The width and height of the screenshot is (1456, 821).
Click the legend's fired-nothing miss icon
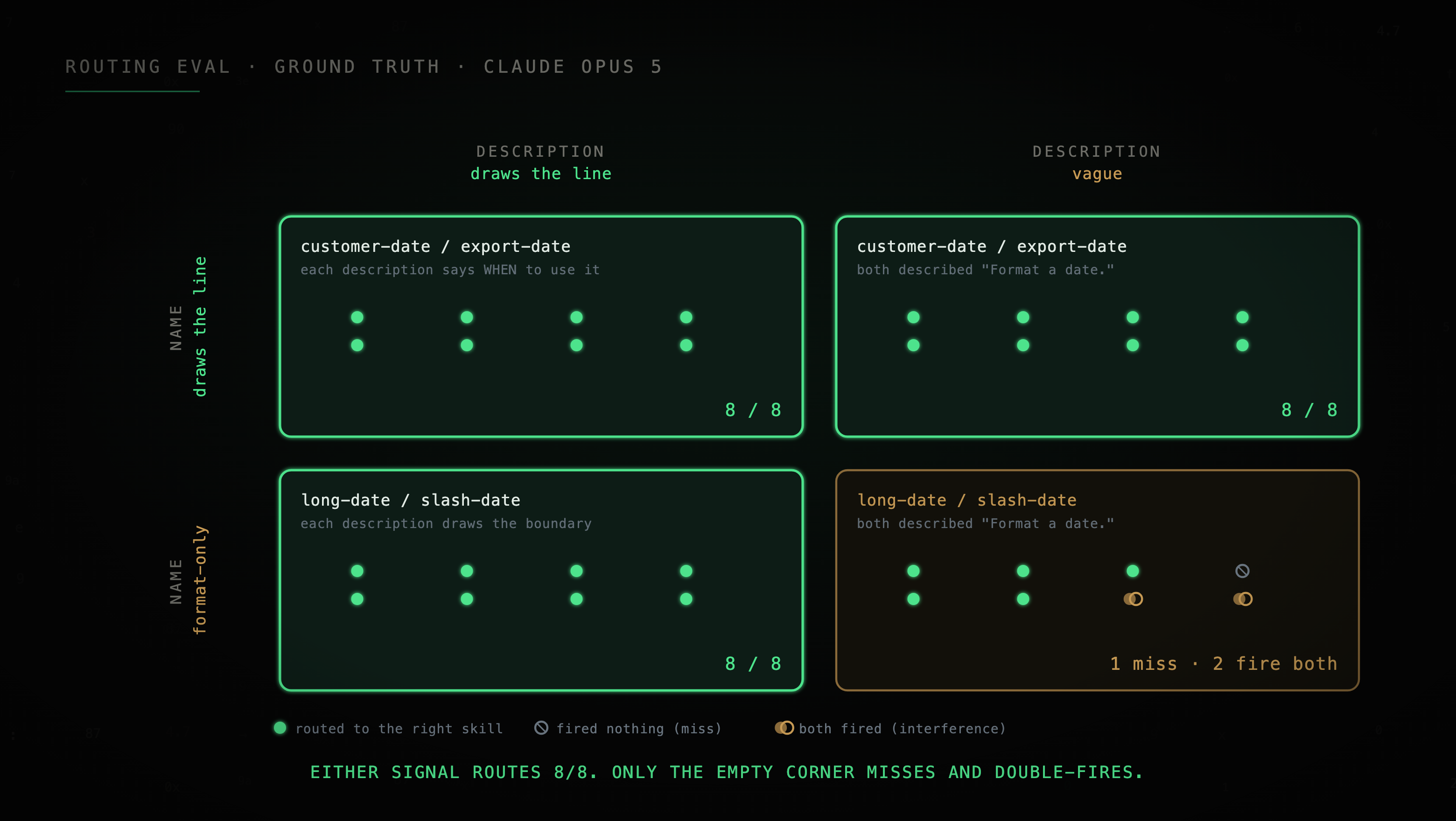(x=541, y=728)
